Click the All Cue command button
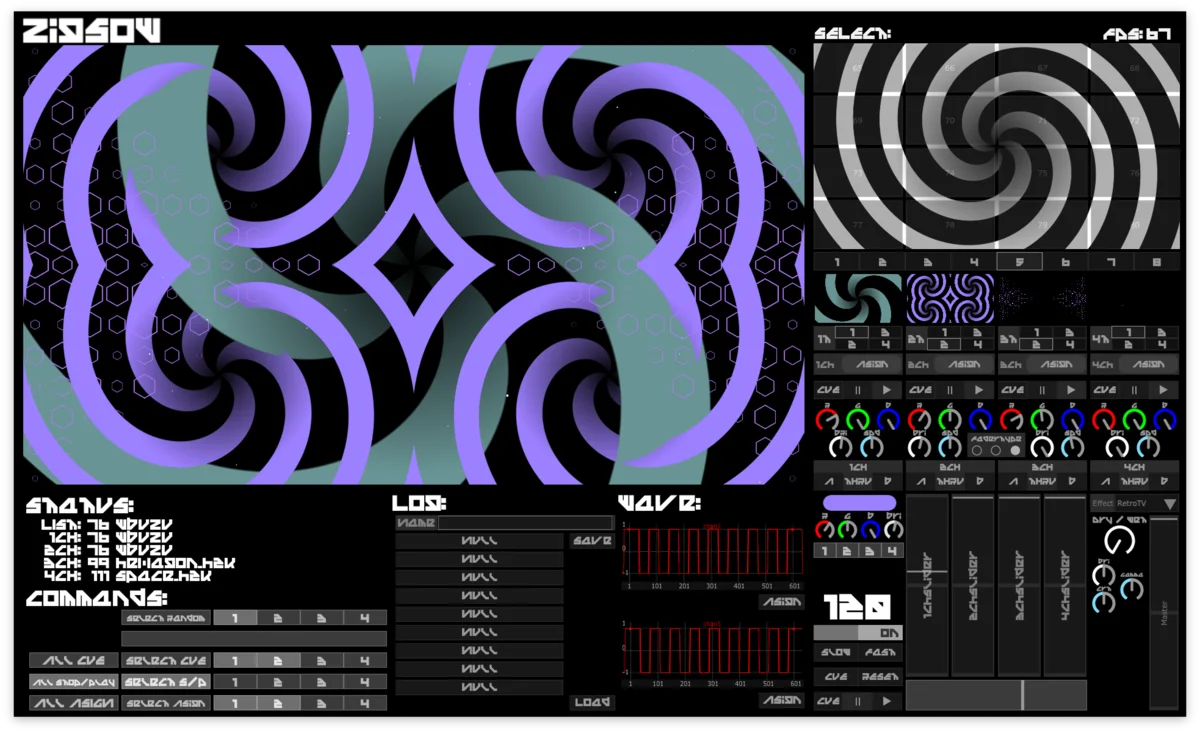Screen dimensions: 1200x733 coord(73,661)
